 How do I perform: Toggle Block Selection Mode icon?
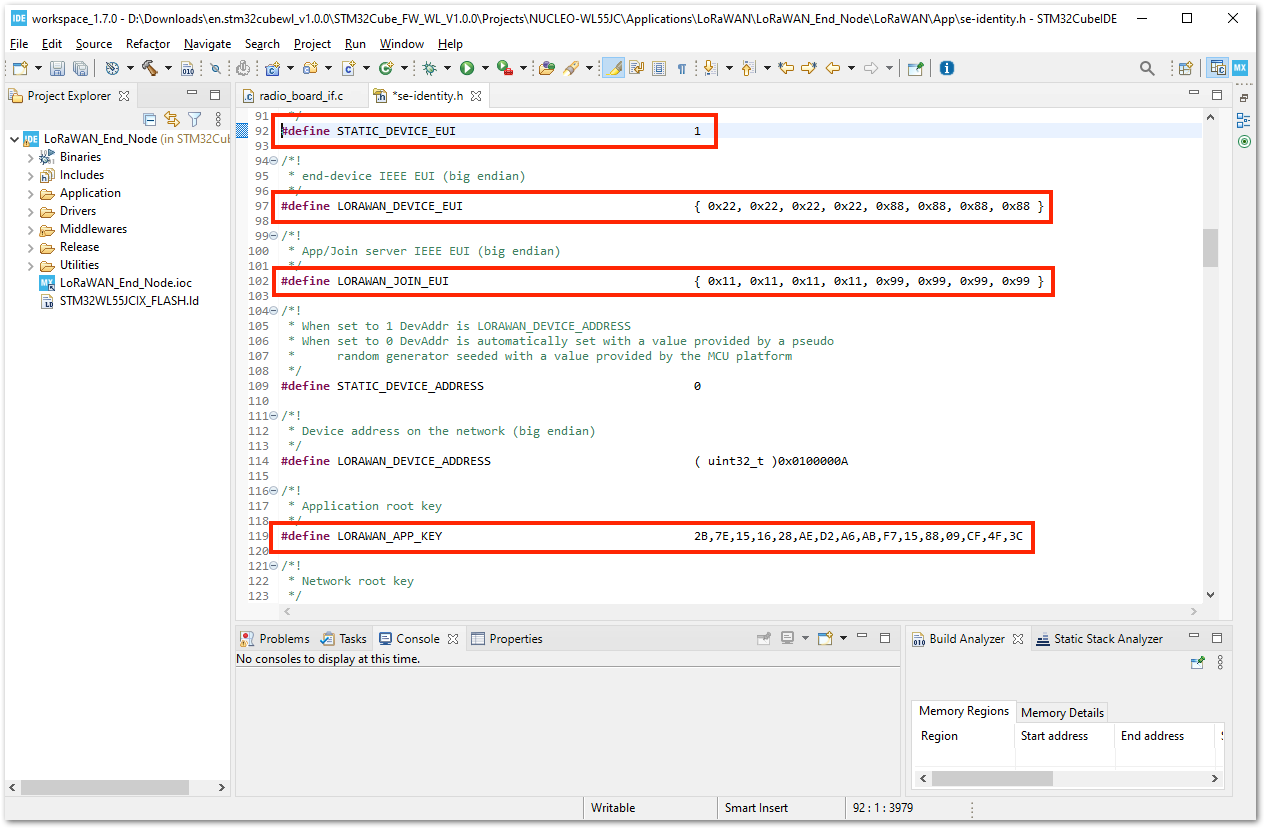tap(659, 68)
